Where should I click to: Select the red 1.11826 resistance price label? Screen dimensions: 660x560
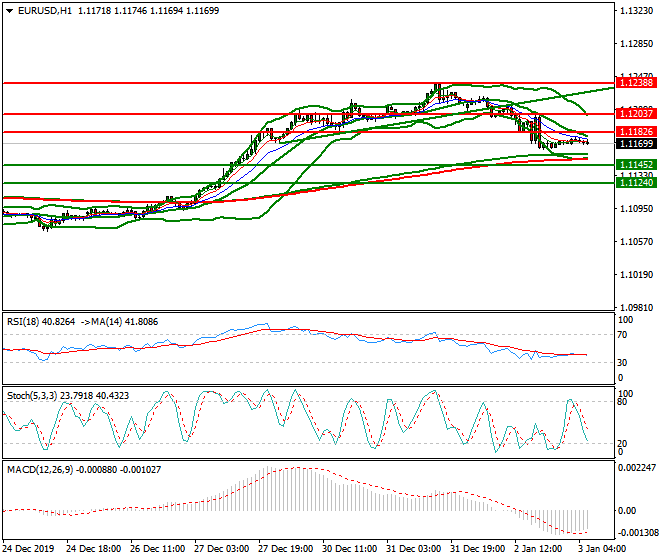tap(636, 131)
